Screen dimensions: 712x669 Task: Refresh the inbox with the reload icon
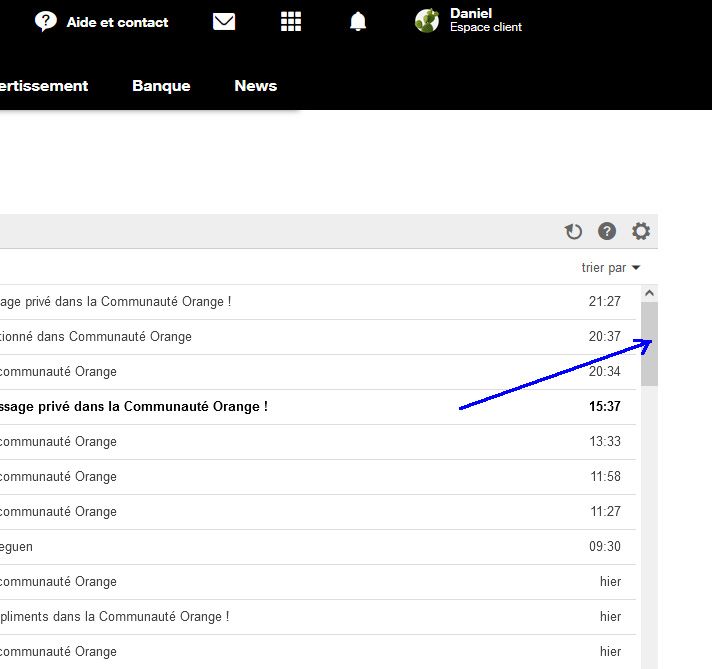pos(573,232)
